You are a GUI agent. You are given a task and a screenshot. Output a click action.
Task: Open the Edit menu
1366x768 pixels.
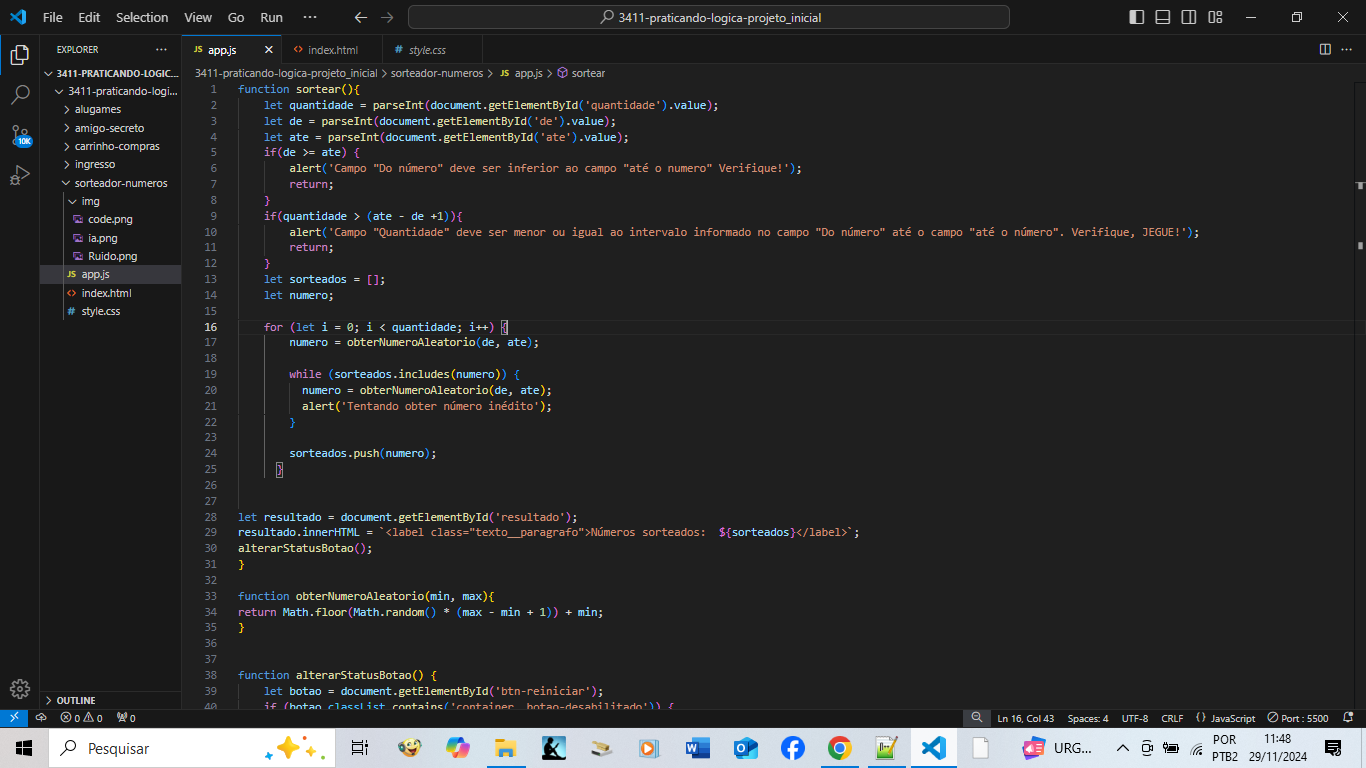(89, 17)
